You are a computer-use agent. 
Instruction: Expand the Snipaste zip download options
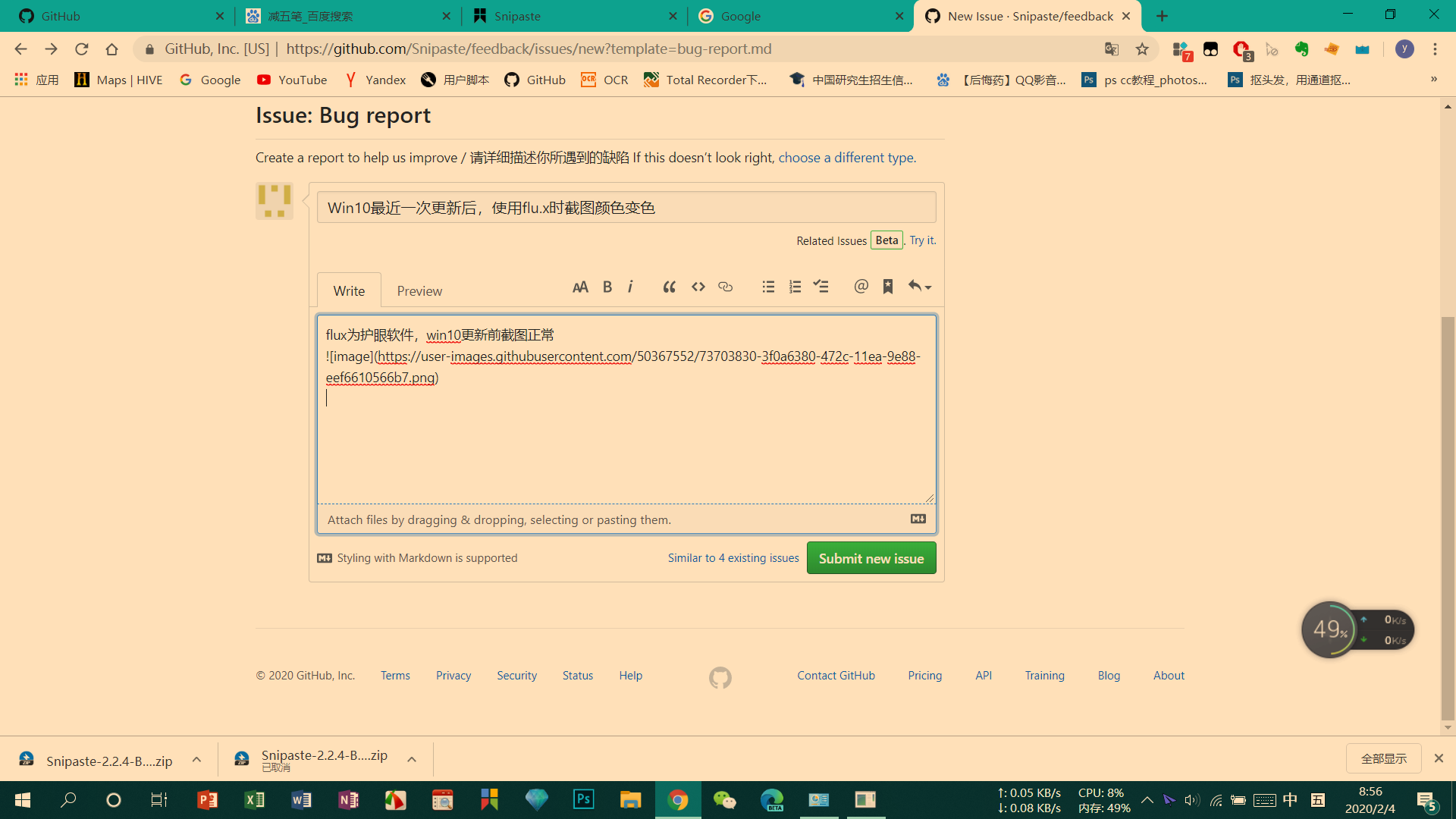pyautogui.click(x=196, y=760)
